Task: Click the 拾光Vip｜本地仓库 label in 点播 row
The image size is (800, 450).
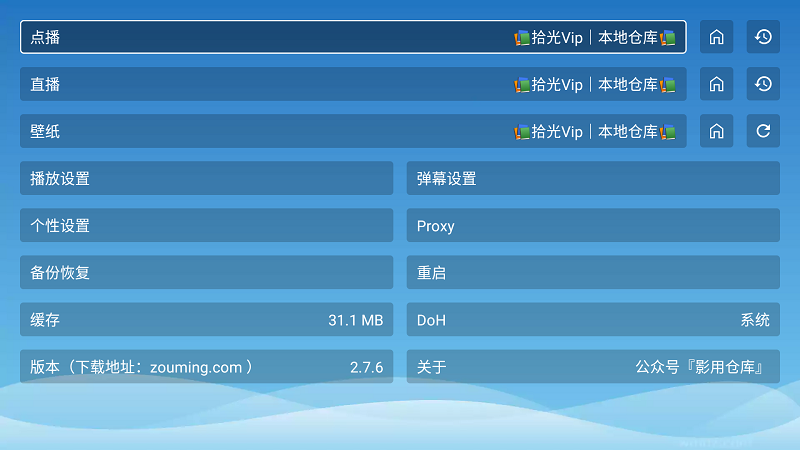Action: (x=595, y=37)
